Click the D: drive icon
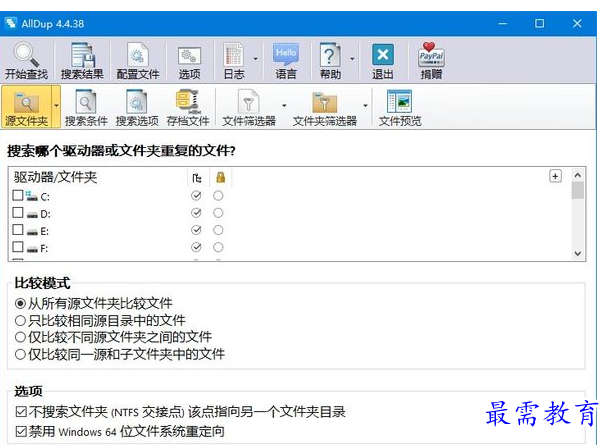607x445 pixels. pos(32,215)
